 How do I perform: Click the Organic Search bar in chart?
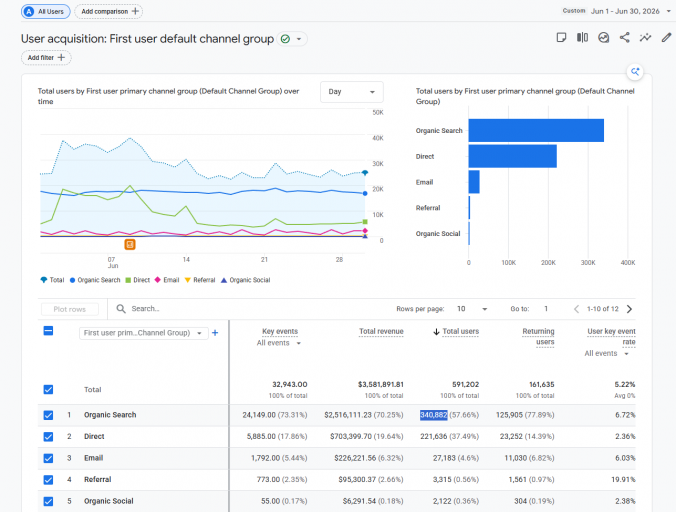536,131
